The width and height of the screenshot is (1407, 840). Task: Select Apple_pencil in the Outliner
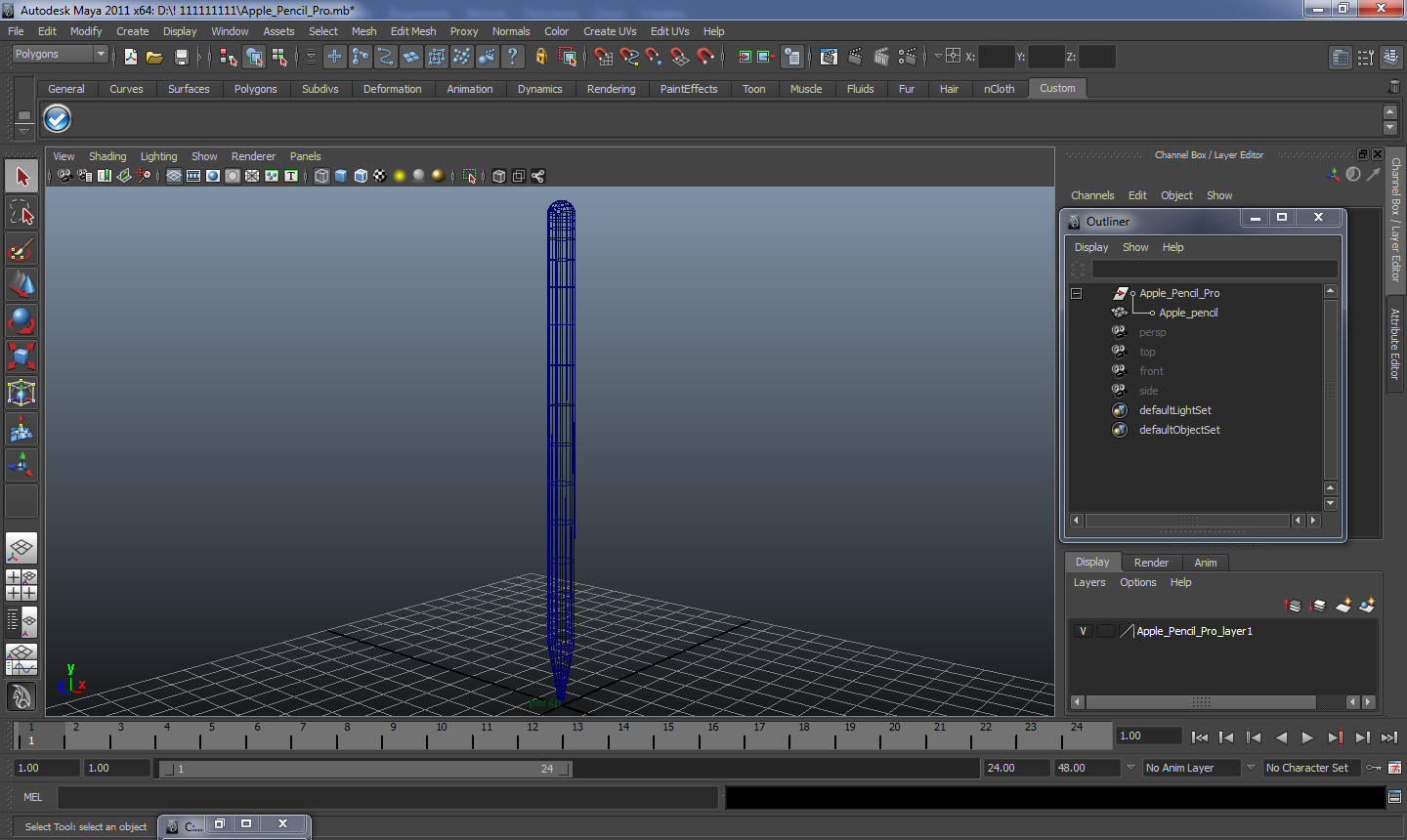point(1188,313)
